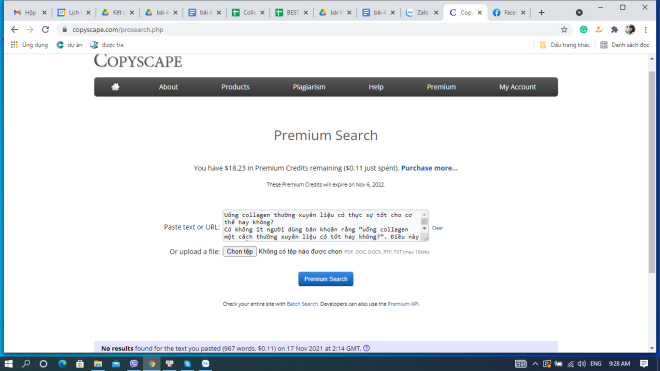Screen dimensions: 660x371
Task: Run the Premium Search button
Action: [x=326, y=279]
